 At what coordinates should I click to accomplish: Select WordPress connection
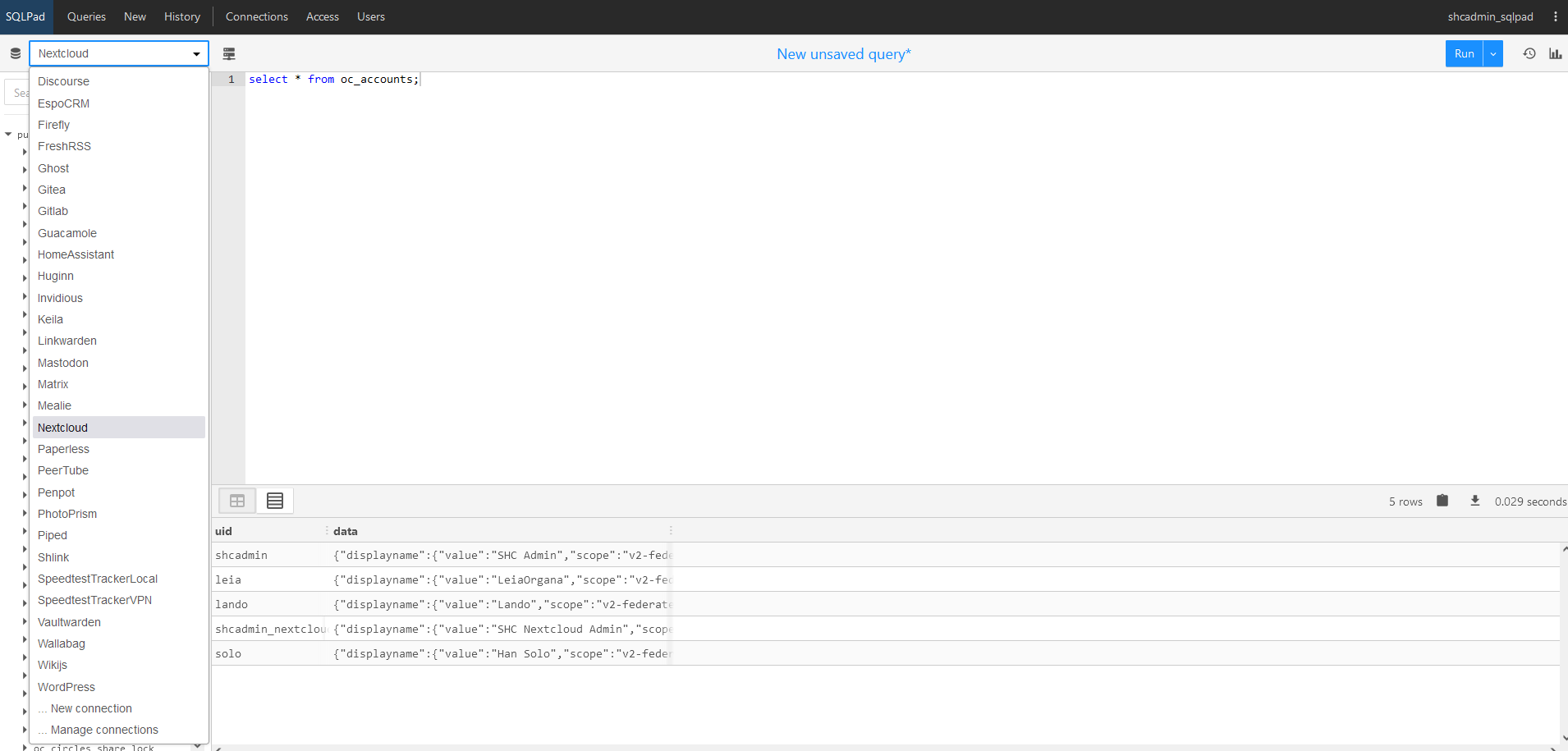119,687
